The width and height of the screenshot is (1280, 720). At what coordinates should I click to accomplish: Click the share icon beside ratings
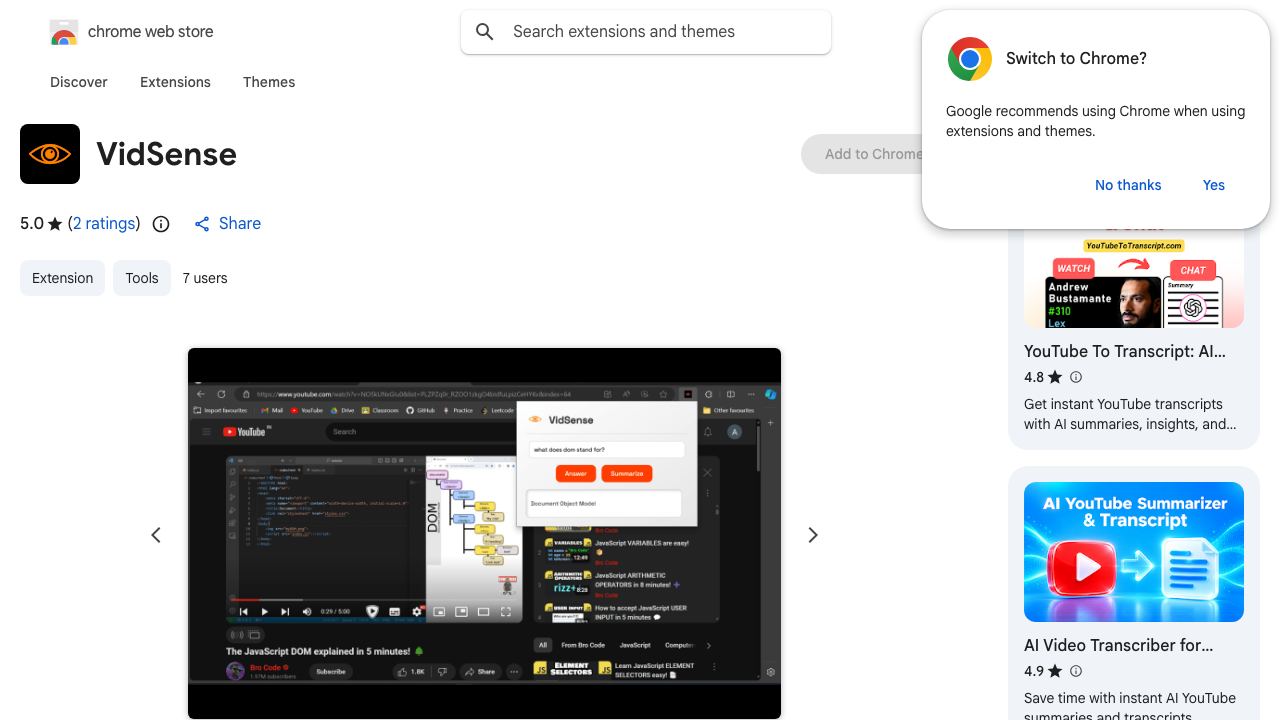pos(202,224)
